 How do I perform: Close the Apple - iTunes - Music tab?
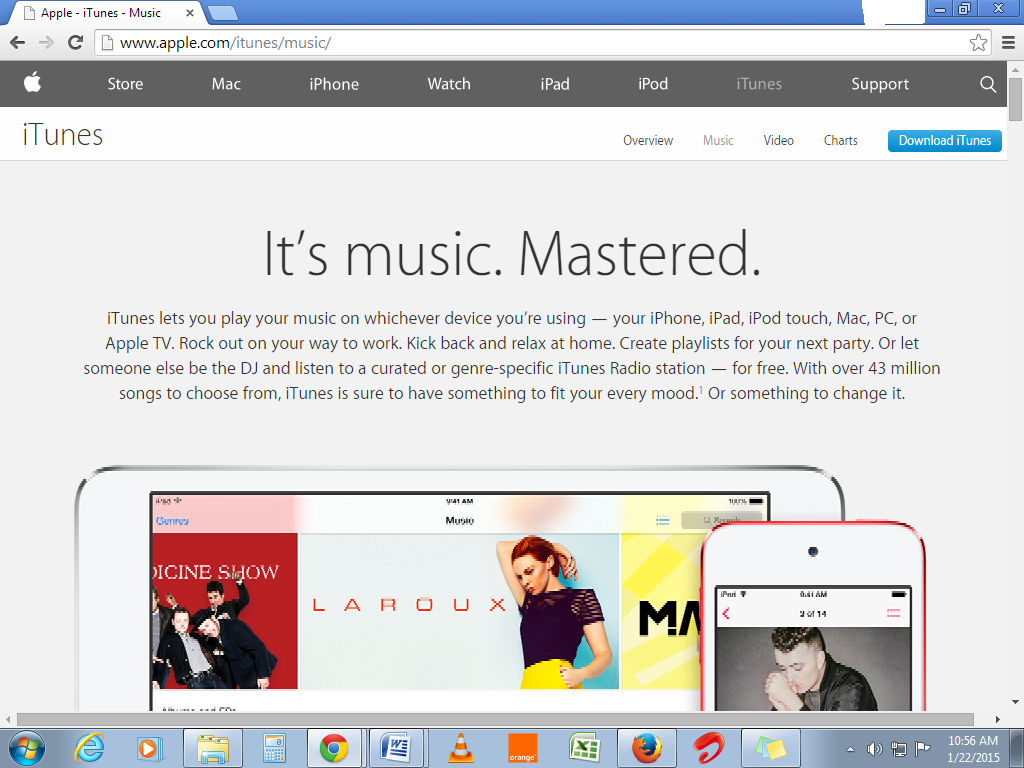(189, 12)
